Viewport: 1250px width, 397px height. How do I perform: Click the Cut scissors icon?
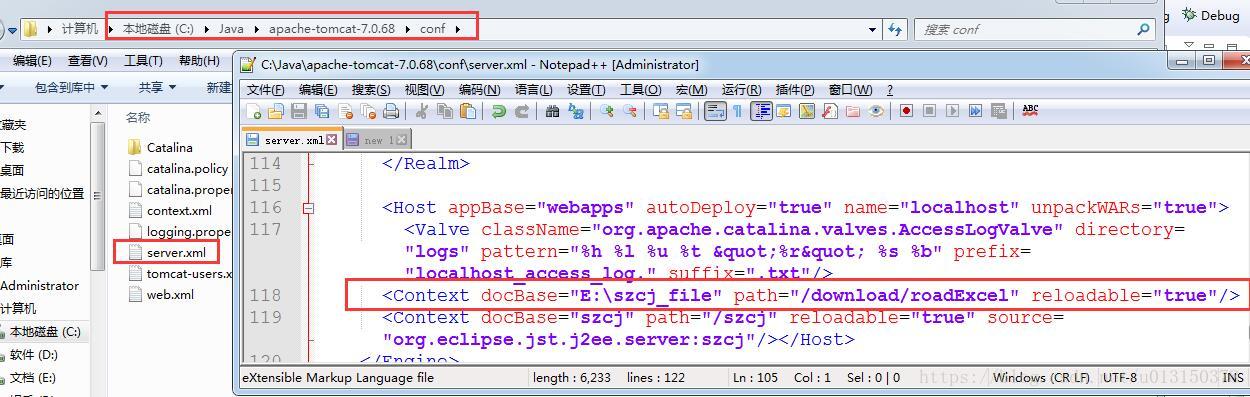pyautogui.click(x=421, y=111)
